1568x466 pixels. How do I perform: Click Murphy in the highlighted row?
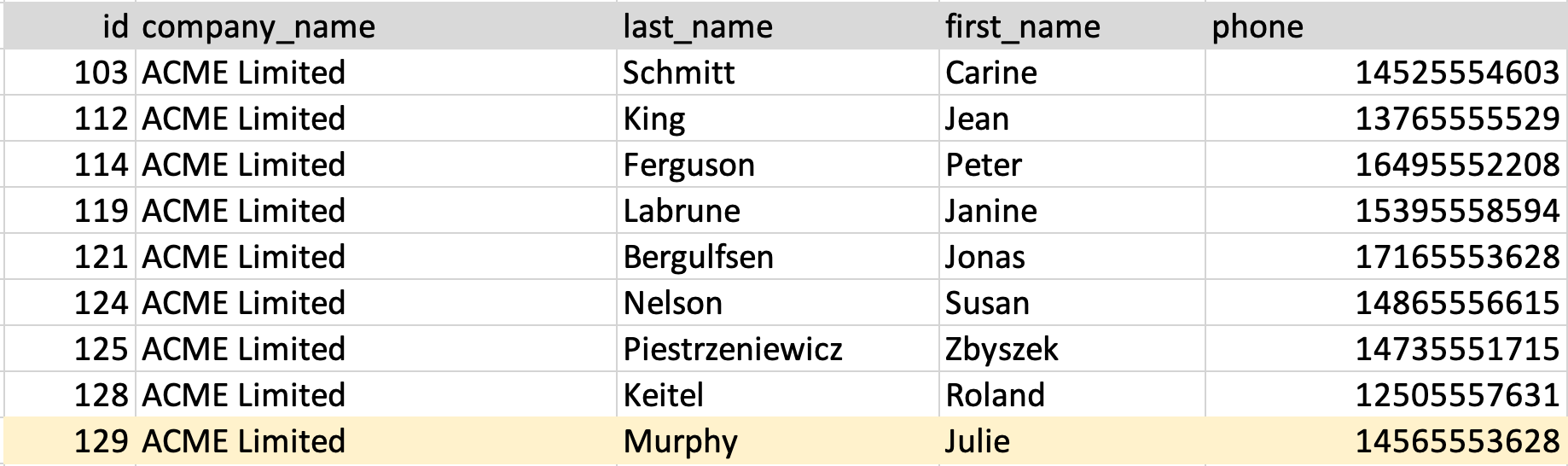[x=680, y=441]
